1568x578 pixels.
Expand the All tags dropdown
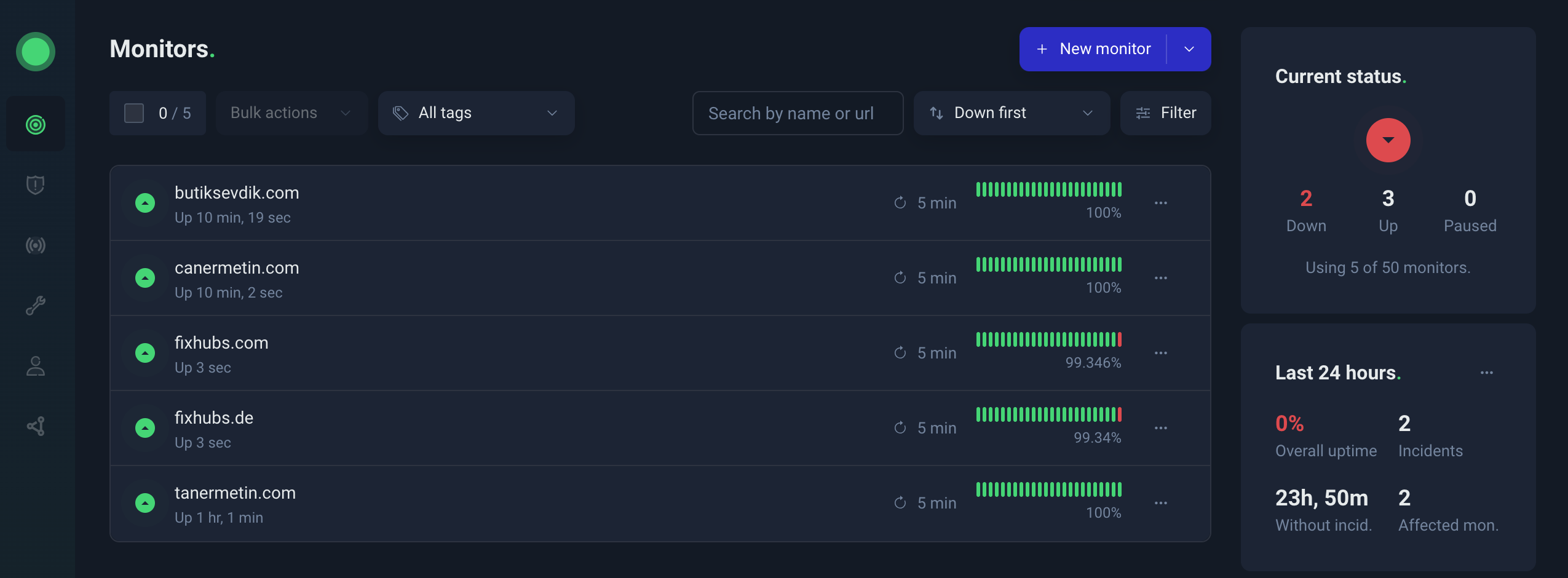point(476,113)
